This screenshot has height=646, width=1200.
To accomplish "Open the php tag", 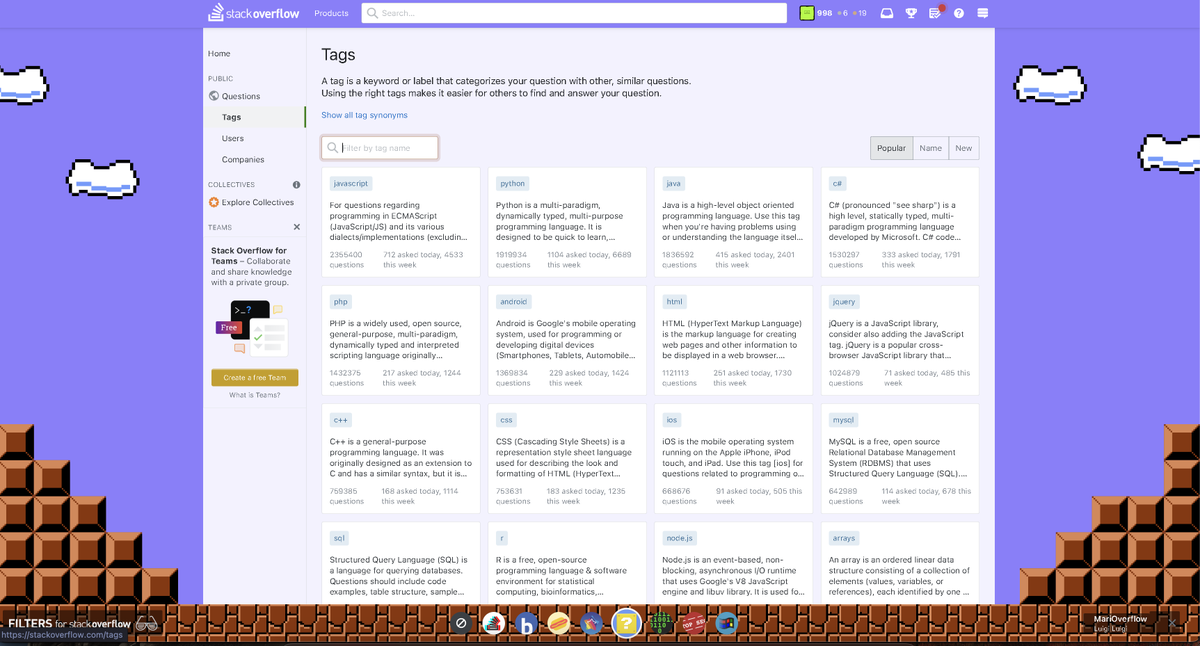I will point(341,301).
